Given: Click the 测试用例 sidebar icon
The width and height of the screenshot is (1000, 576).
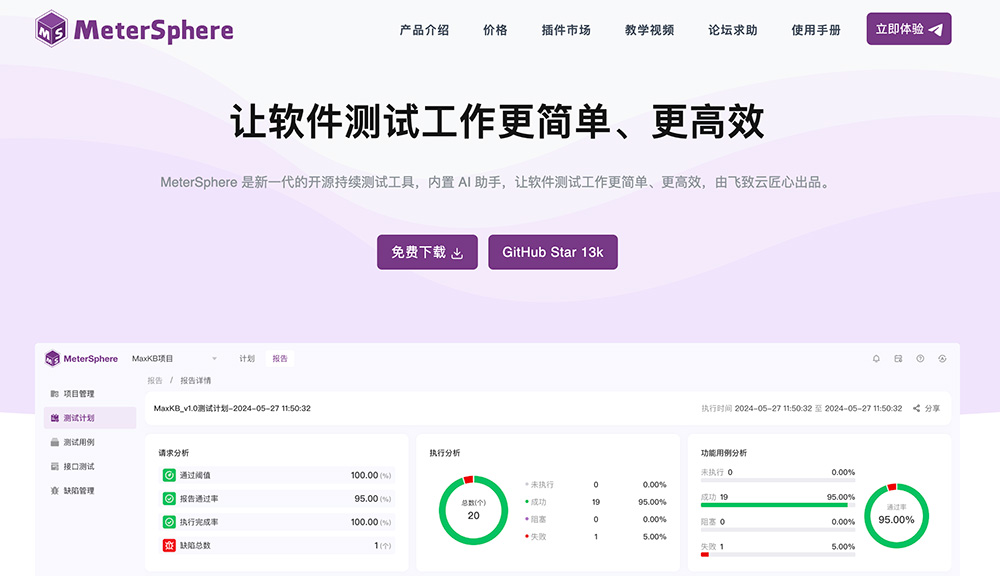Looking at the screenshot, I should click(x=55, y=442).
